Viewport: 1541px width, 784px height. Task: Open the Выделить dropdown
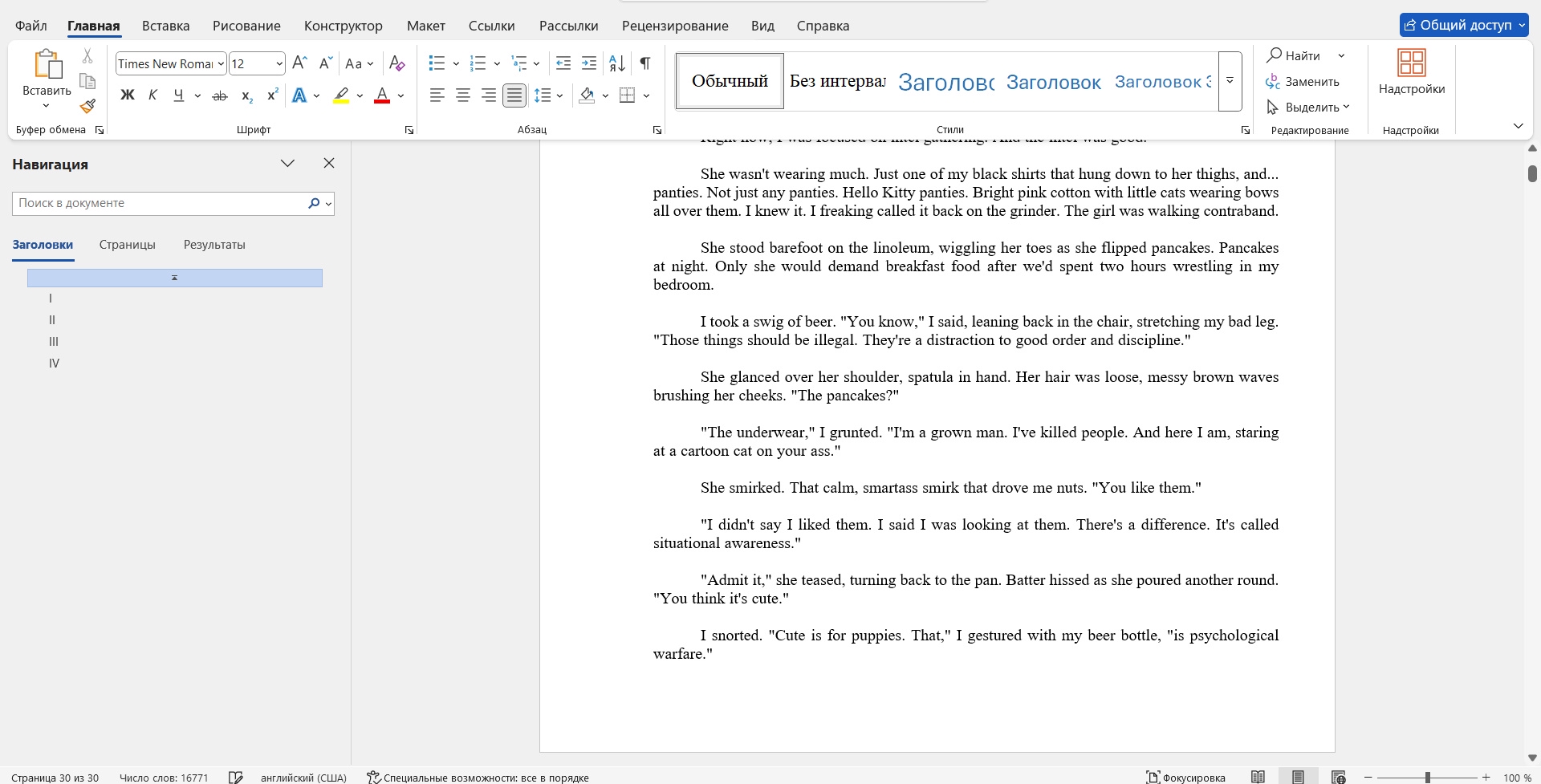click(x=1309, y=107)
